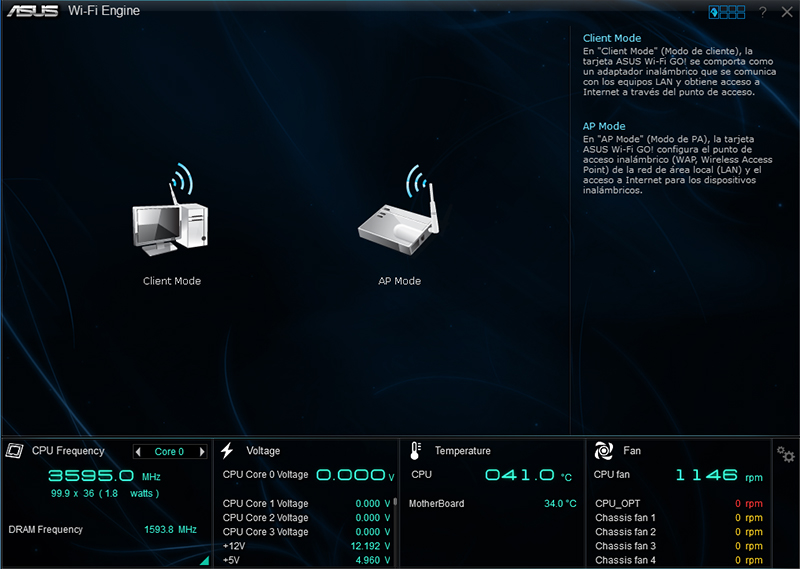Screen dimensions: 800x569
Task: Click the Voltage panel title
Action: 263,451
